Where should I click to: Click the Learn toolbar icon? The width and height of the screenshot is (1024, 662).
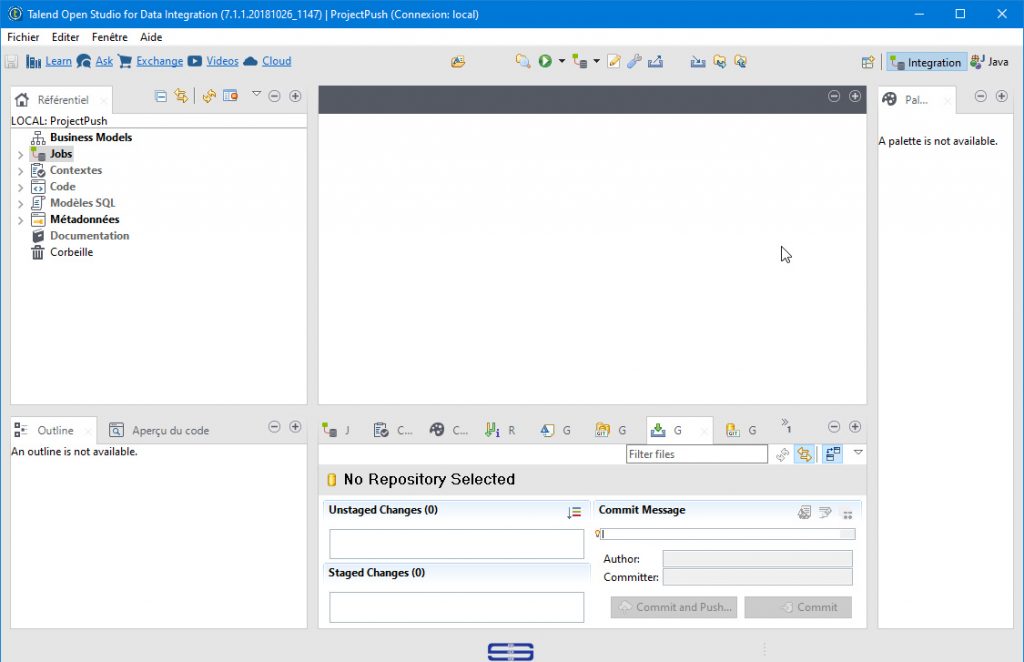point(33,61)
